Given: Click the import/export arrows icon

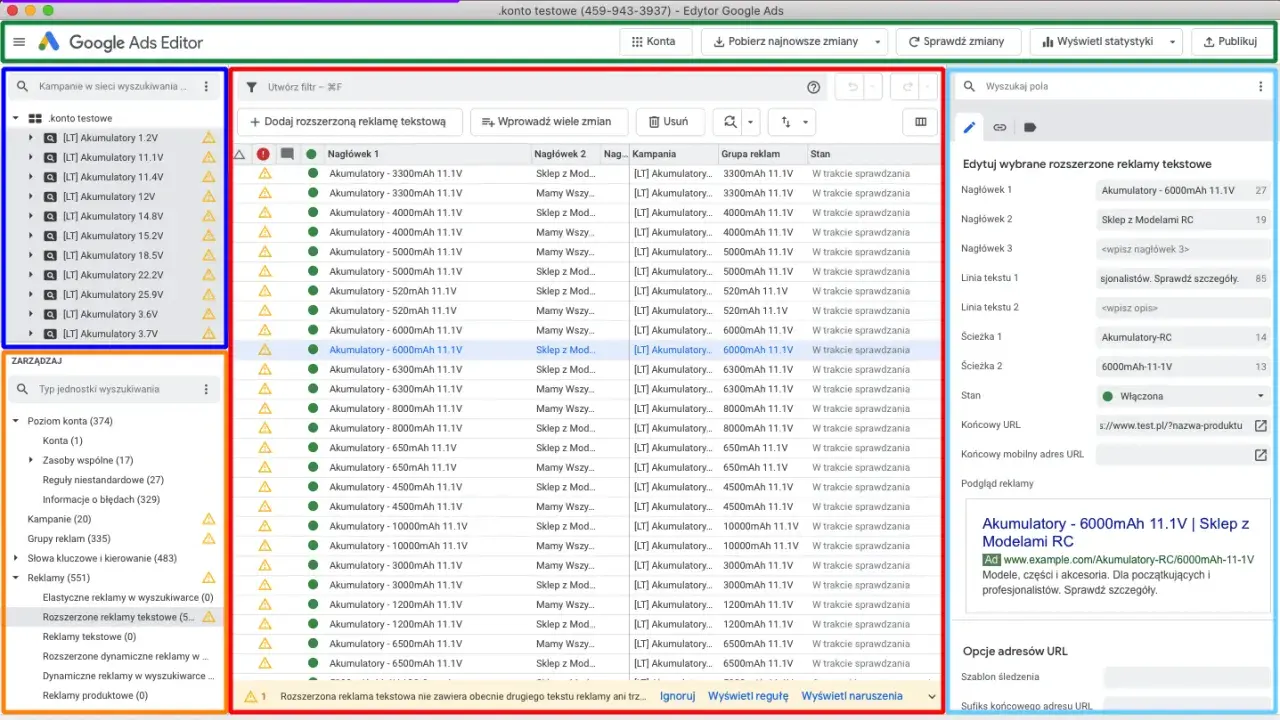Looking at the screenshot, I should [x=786, y=122].
